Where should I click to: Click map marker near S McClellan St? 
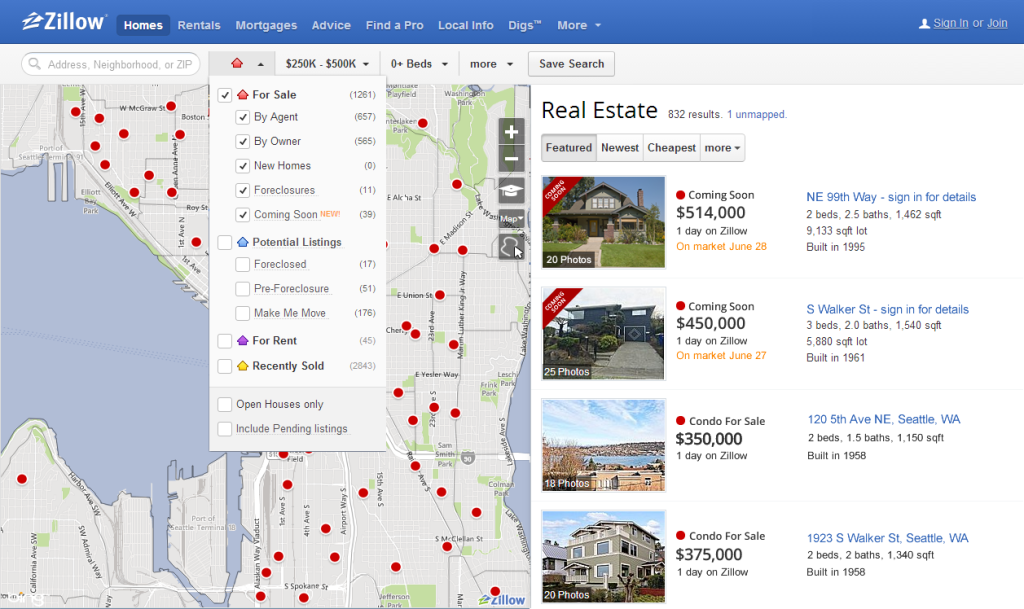(x=447, y=546)
